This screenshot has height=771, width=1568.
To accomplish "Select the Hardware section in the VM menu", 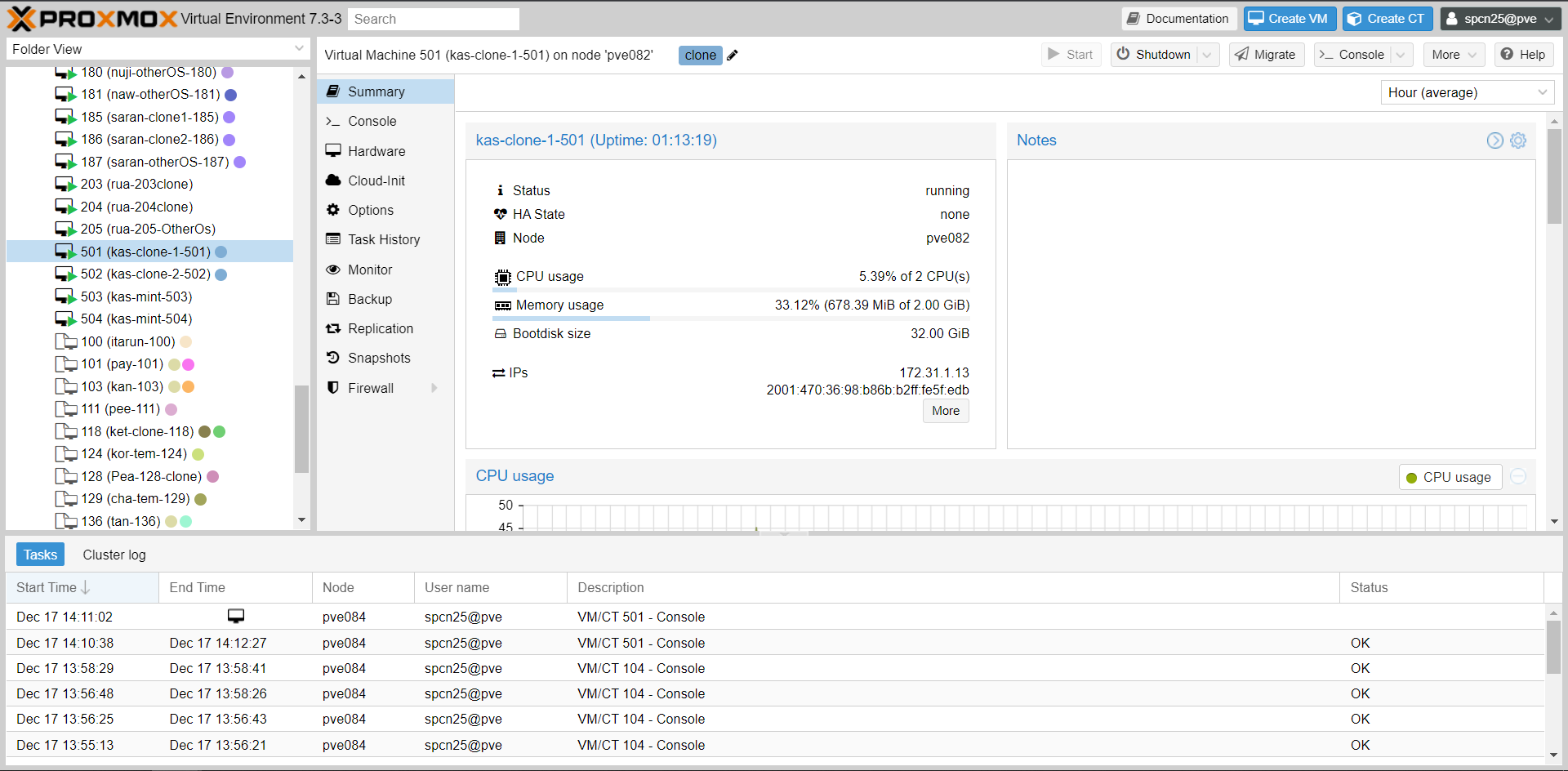I will tap(376, 150).
